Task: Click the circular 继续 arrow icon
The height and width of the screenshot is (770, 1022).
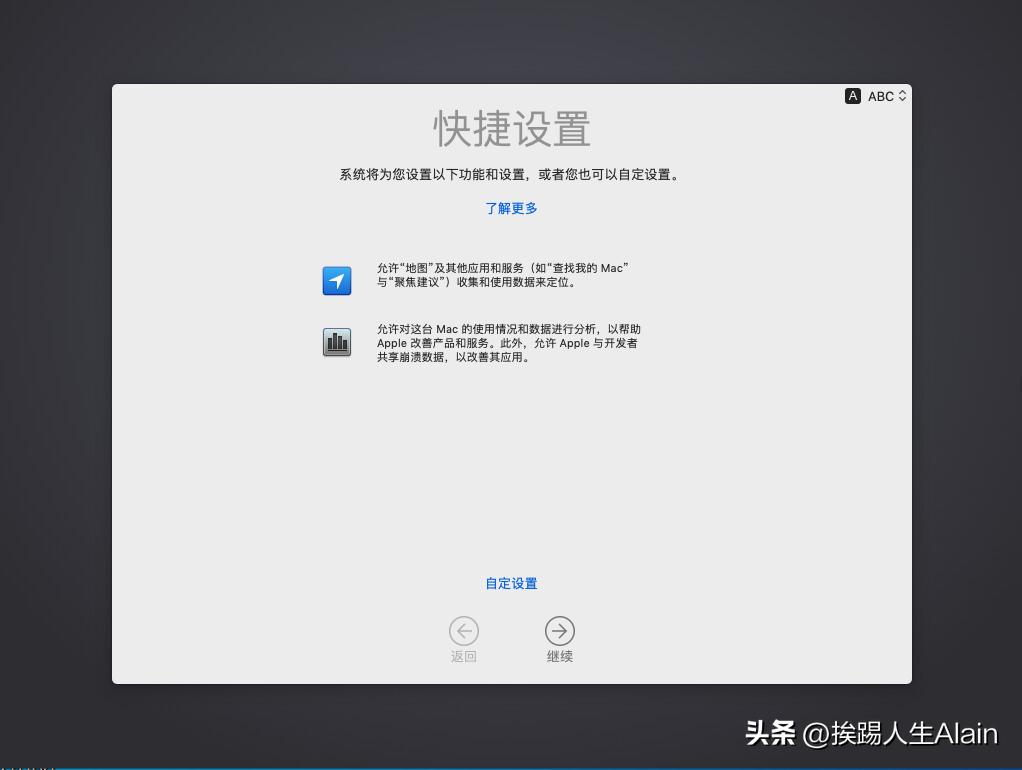Action: click(x=559, y=631)
